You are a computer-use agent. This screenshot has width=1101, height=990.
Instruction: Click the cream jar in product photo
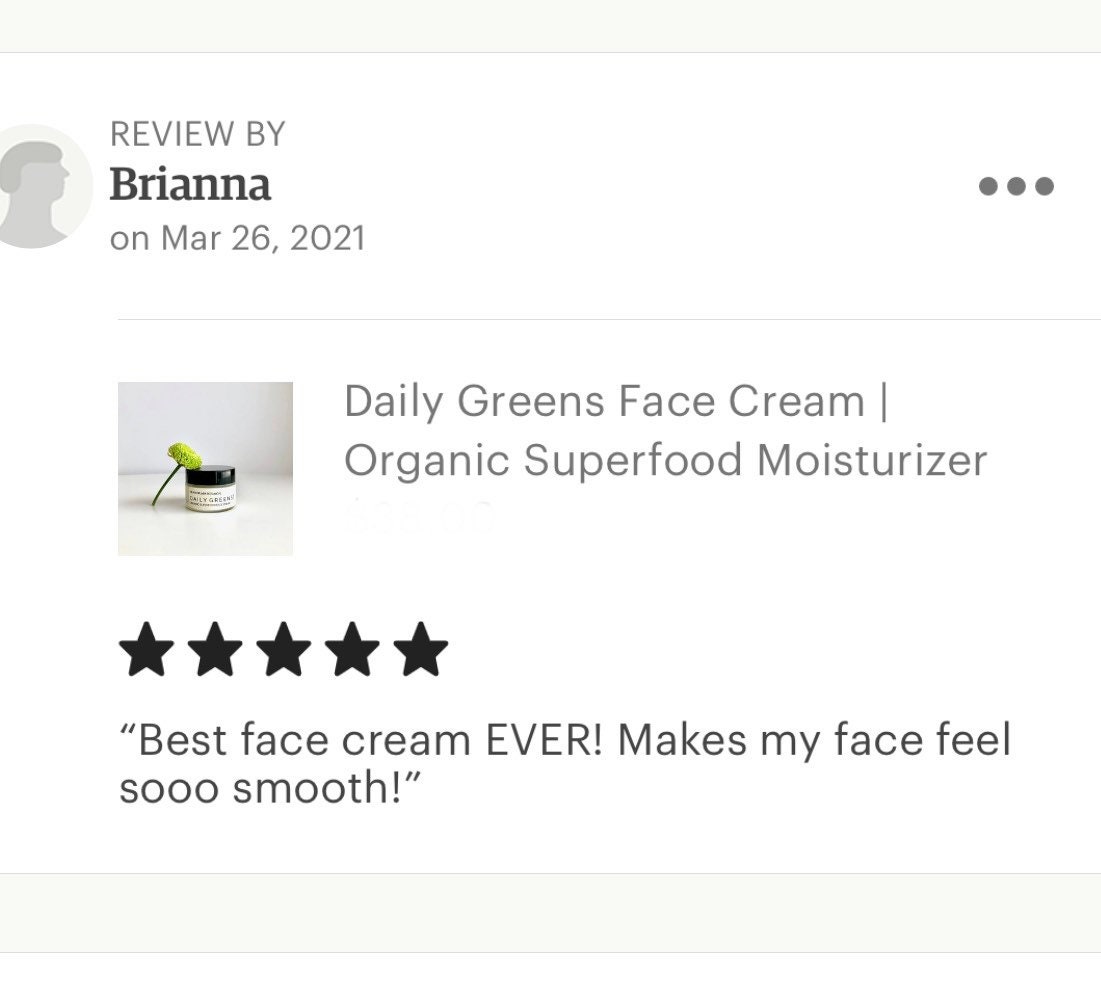click(210, 489)
